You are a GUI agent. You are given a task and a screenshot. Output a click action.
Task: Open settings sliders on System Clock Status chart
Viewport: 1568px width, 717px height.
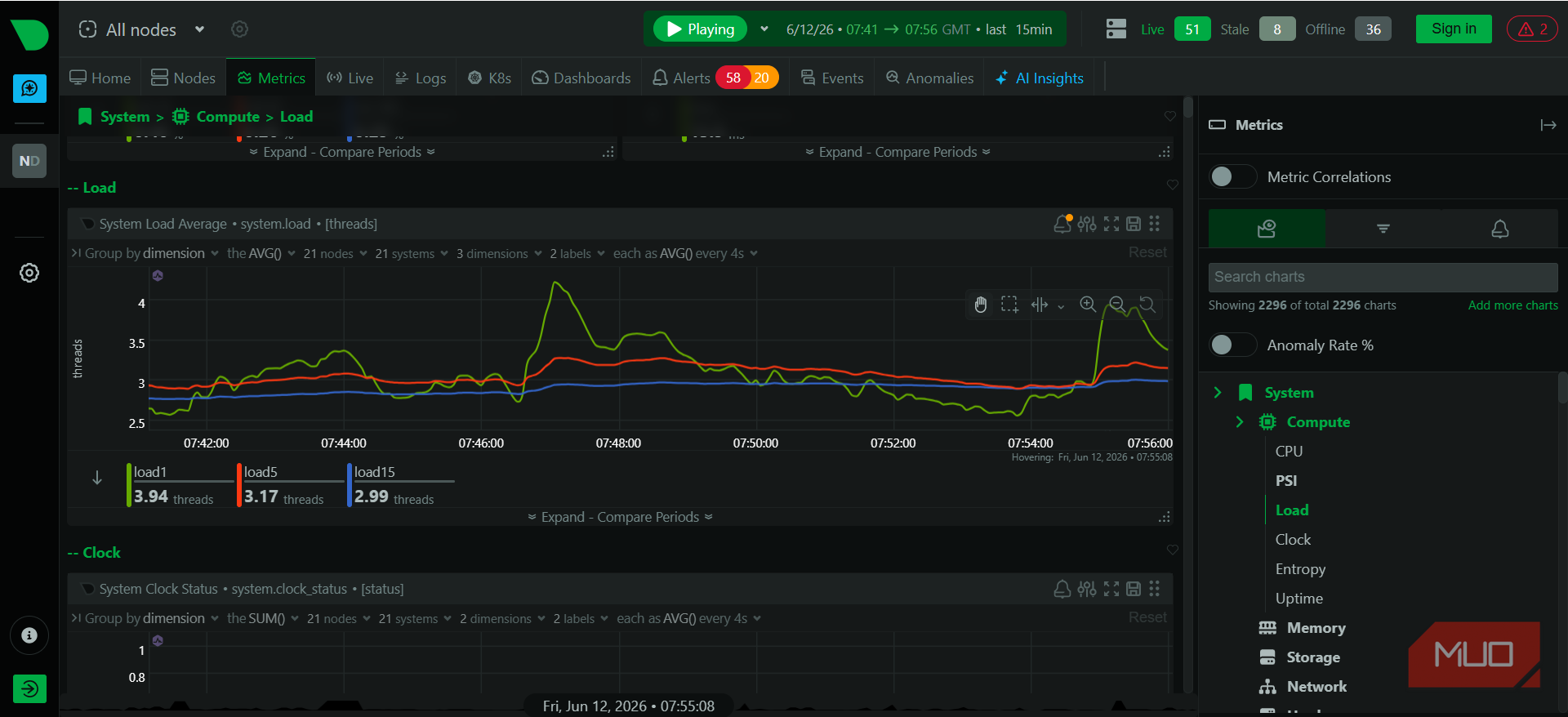pyautogui.click(x=1087, y=589)
